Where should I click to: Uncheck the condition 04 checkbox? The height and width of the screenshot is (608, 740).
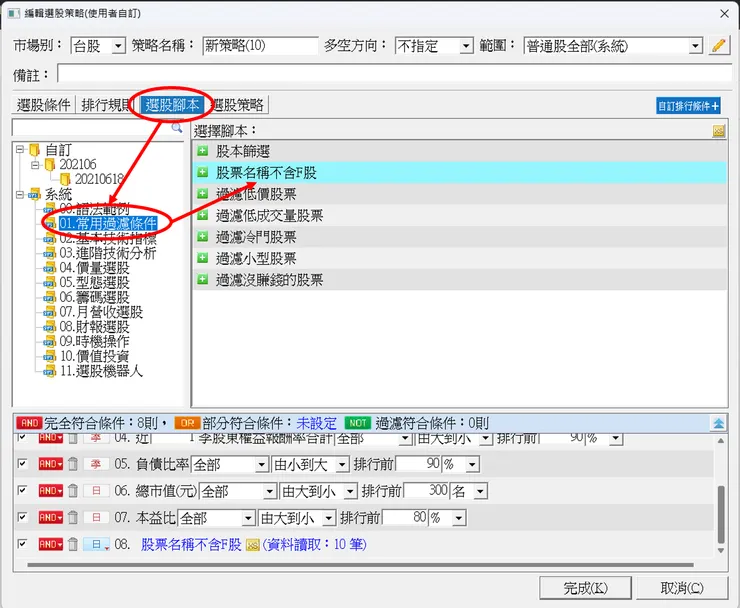click(x=22, y=438)
